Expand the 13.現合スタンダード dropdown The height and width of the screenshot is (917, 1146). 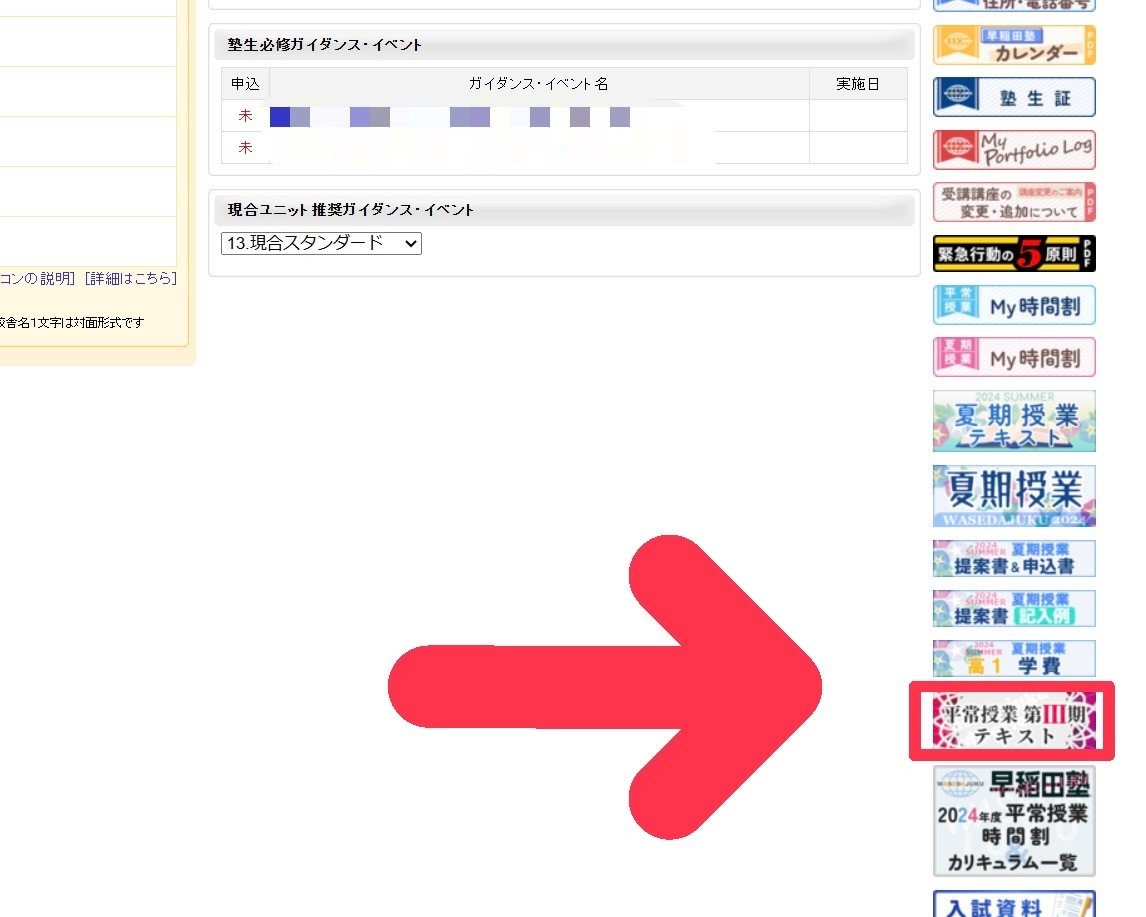point(321,243)
